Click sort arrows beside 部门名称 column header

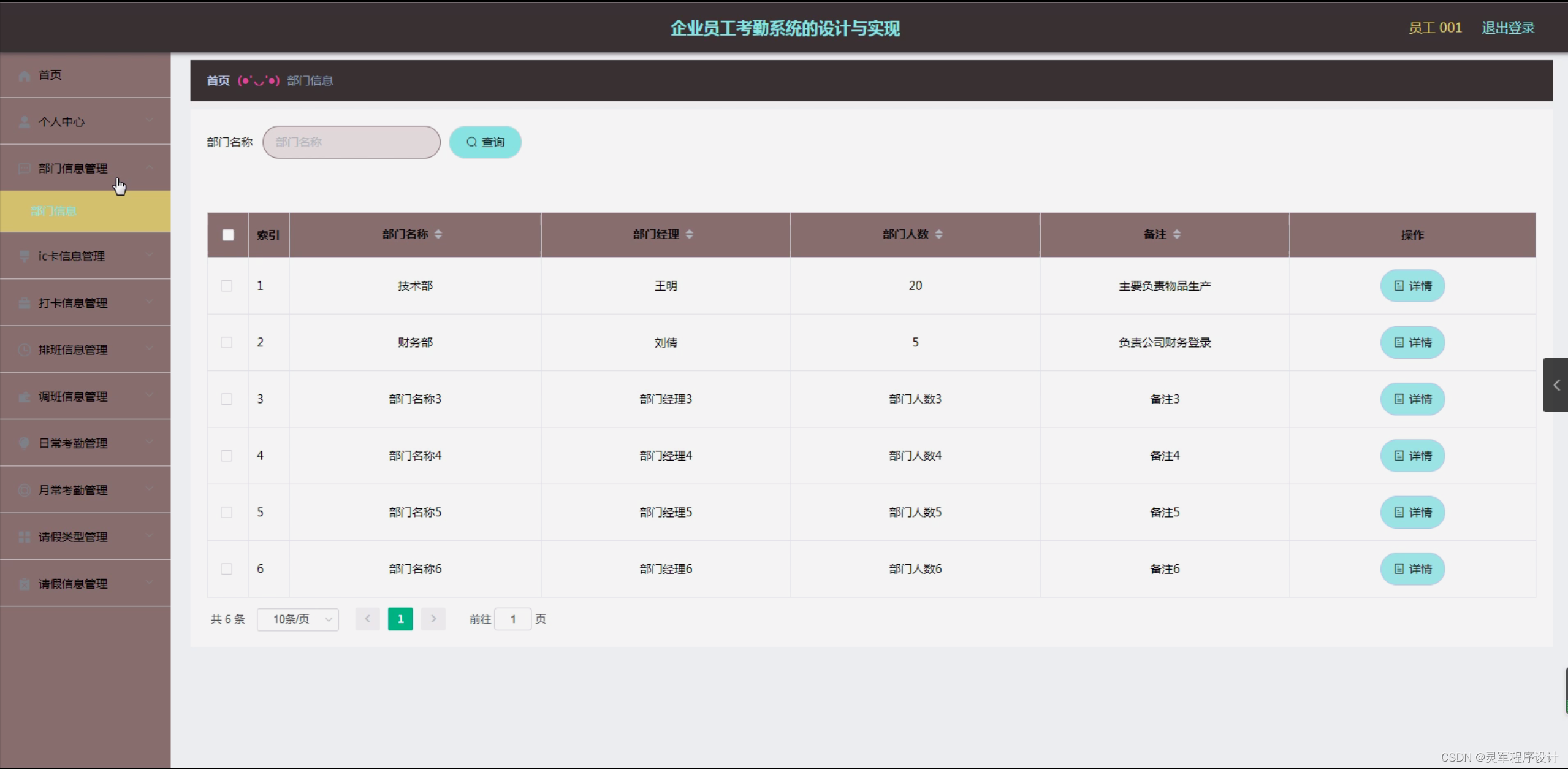[x=438, y=234]
